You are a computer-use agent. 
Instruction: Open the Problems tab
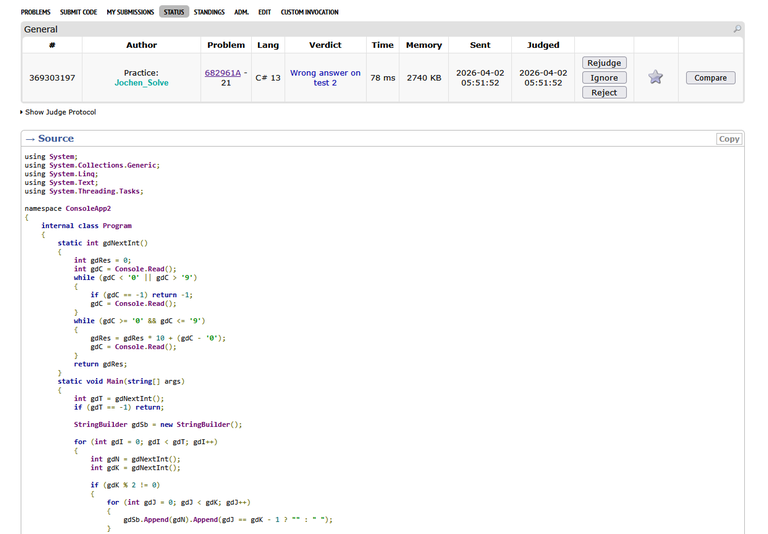tap(35, 12)
